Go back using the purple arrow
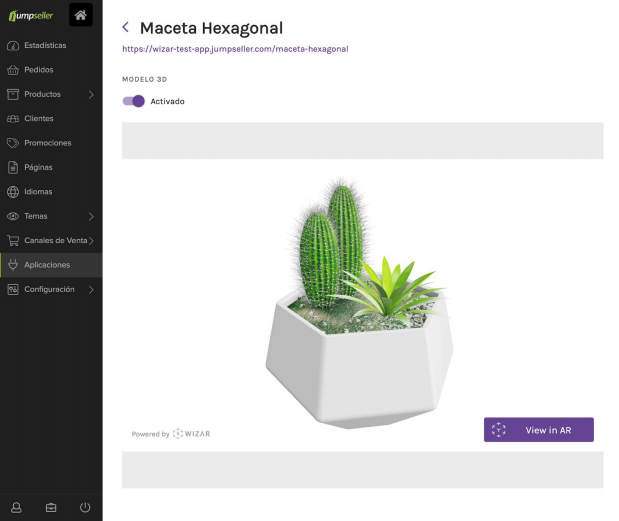The width and height of the screenshot is (619, 521). [126, 27]
